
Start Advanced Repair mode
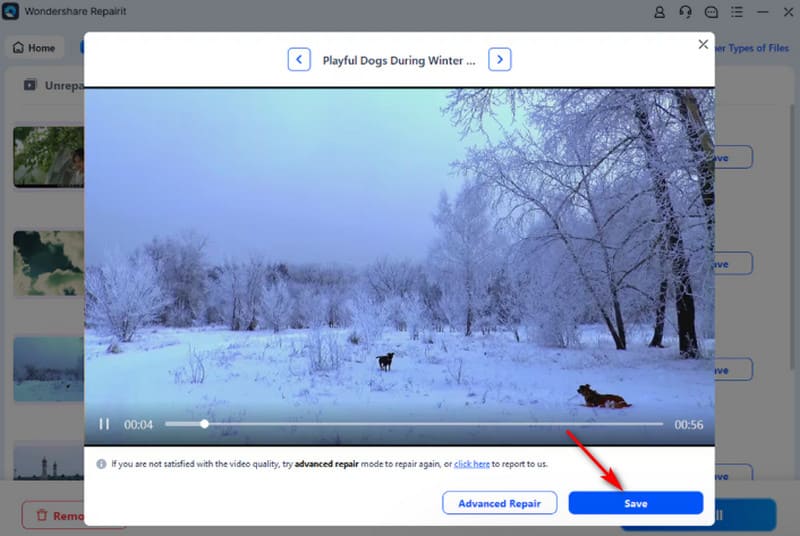pyautogui.click(x=499, y=503)
